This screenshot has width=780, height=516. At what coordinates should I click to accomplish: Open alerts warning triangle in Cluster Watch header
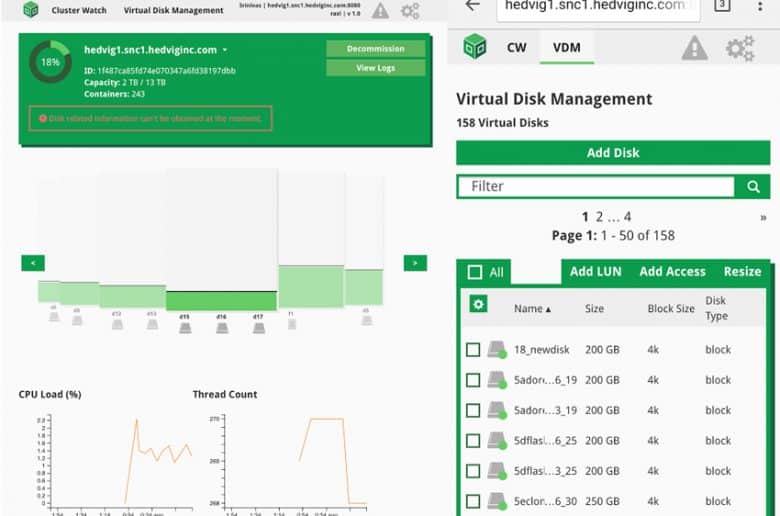(x=381, y=10)
